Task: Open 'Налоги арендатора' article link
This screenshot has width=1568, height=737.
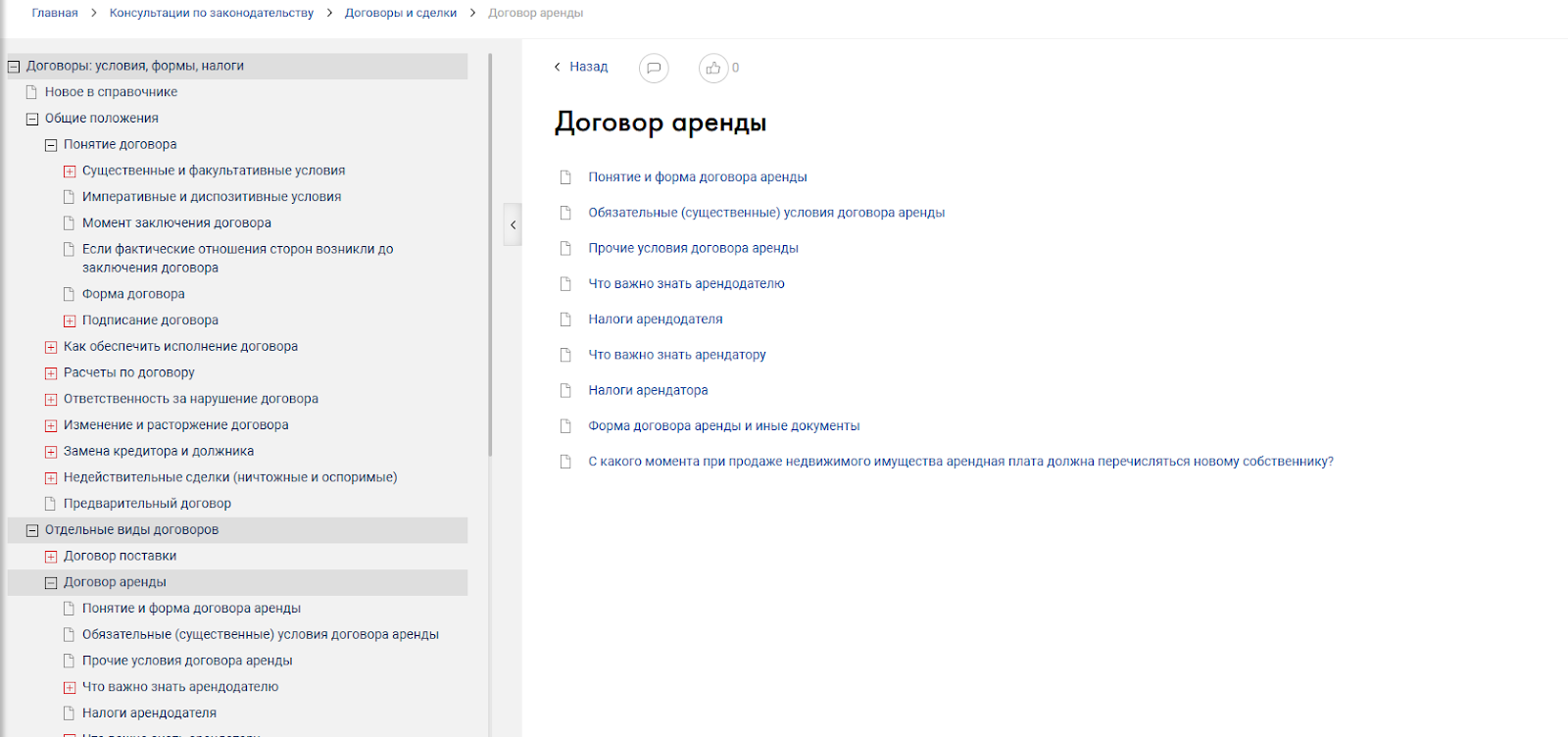Action: point(648,390)
